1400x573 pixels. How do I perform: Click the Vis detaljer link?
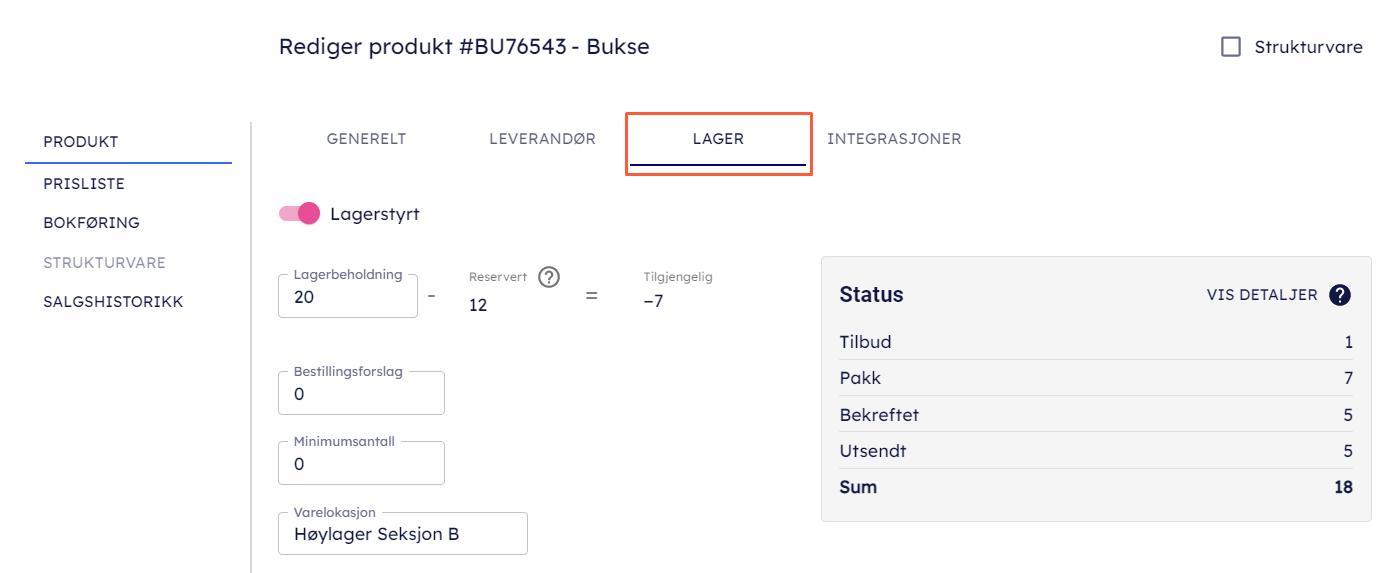tap(1262, 295)
